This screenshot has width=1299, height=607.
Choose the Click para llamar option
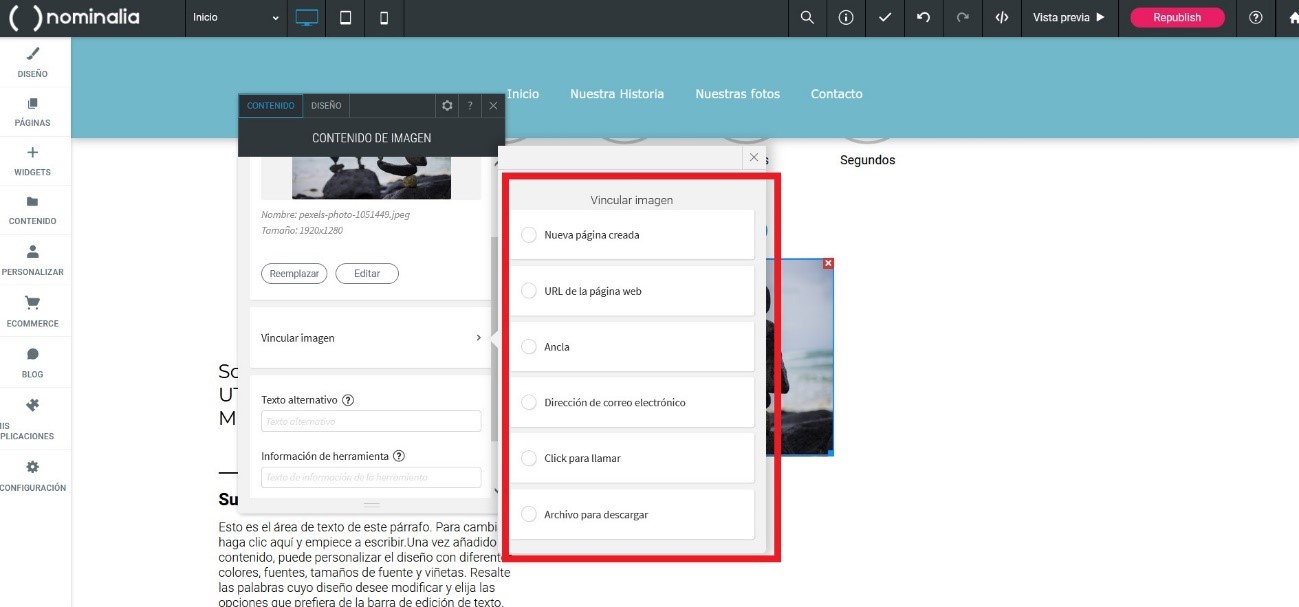tap(530, 458)
